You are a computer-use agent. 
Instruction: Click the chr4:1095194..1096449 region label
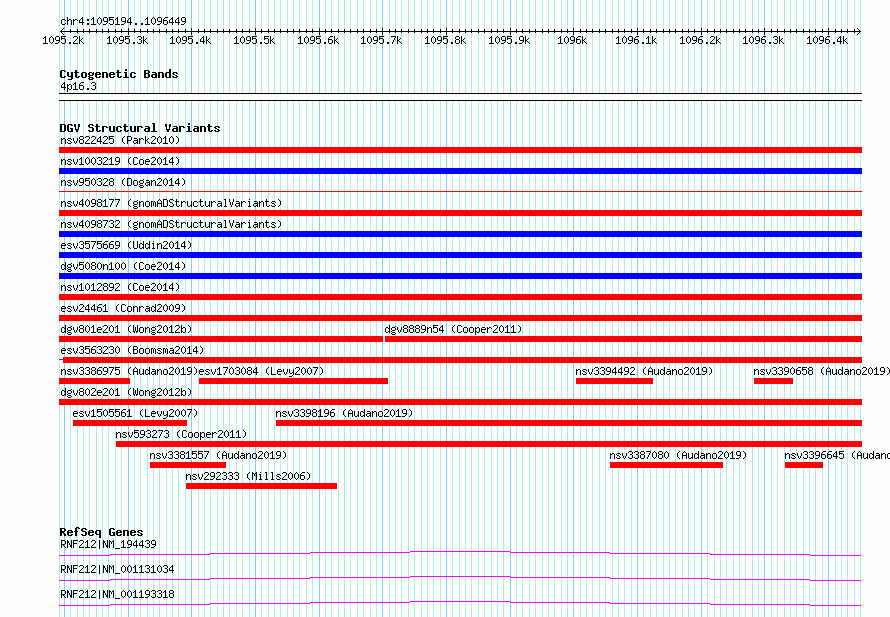pyautogui.click(x=123, y=22)
